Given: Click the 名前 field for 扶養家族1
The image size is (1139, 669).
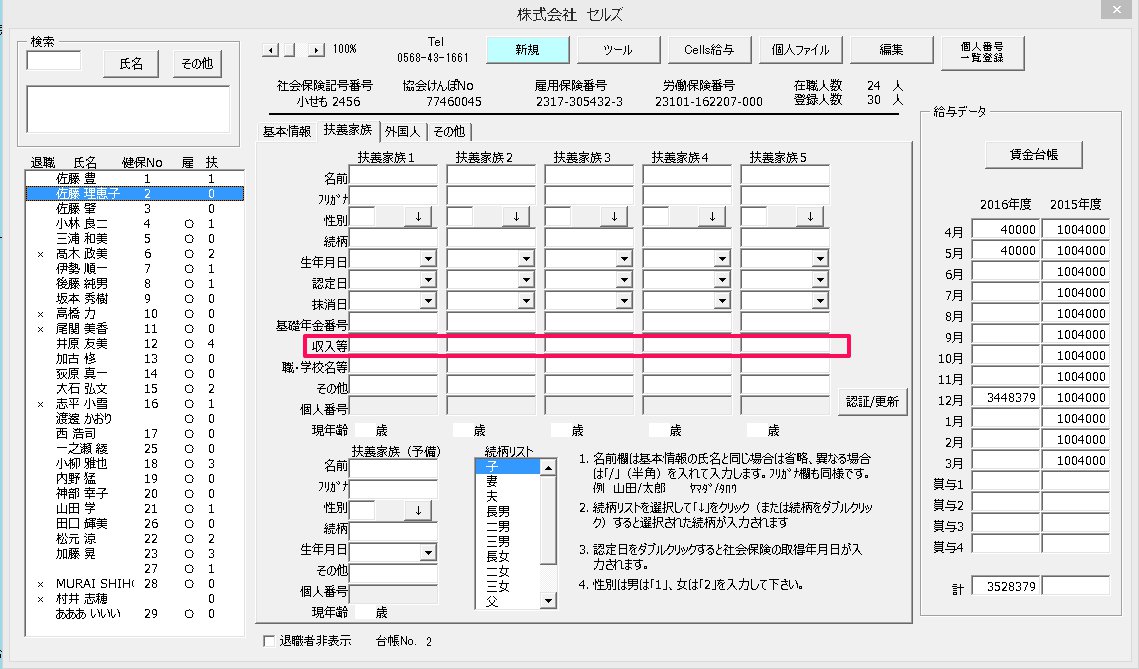Looking at the screenshot, I should coord(394,175).
